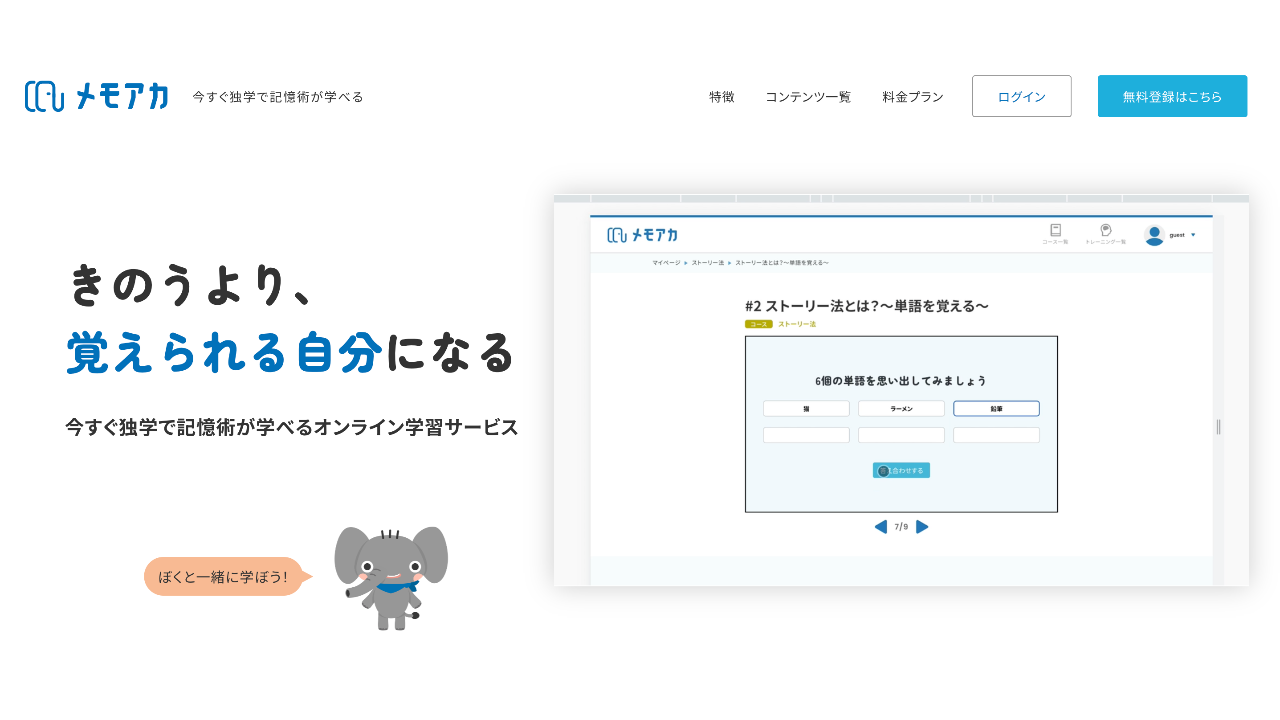This screenshot has height=720, width=1280.
Task: Go to コンテンツ一覧 in the navigation
Action: pyautogui.click(x=808, y=97)
